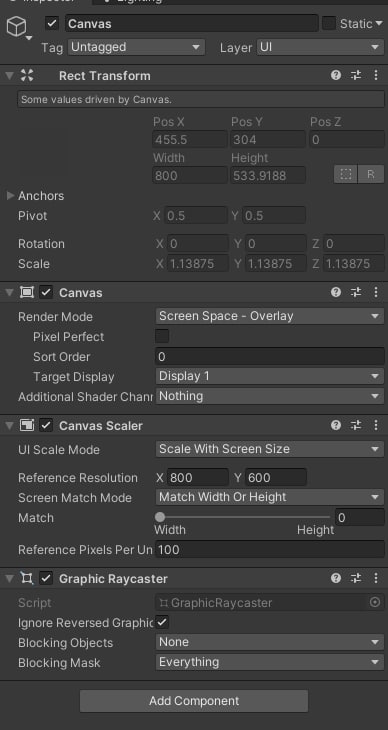Click the Rect Transform component icon
Image resolution: width=388 pixels, height=730 pixels.
(27, 75)
